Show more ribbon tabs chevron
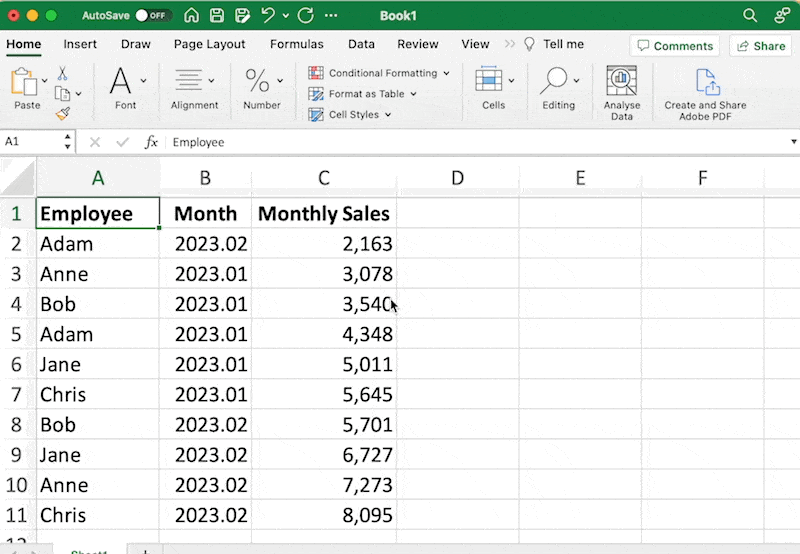The width and height of the screenshot is (800, 554). click(510, 44)
